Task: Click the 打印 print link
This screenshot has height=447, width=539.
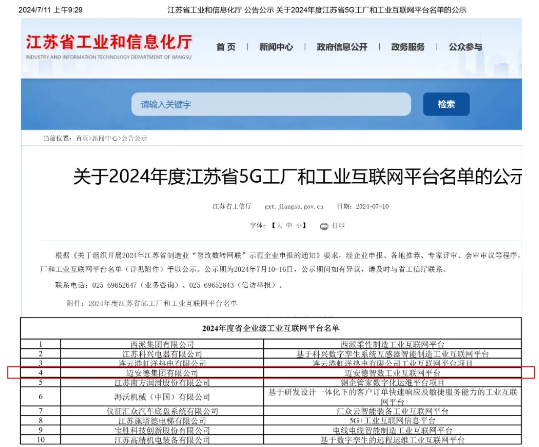Action: [338, 226]
